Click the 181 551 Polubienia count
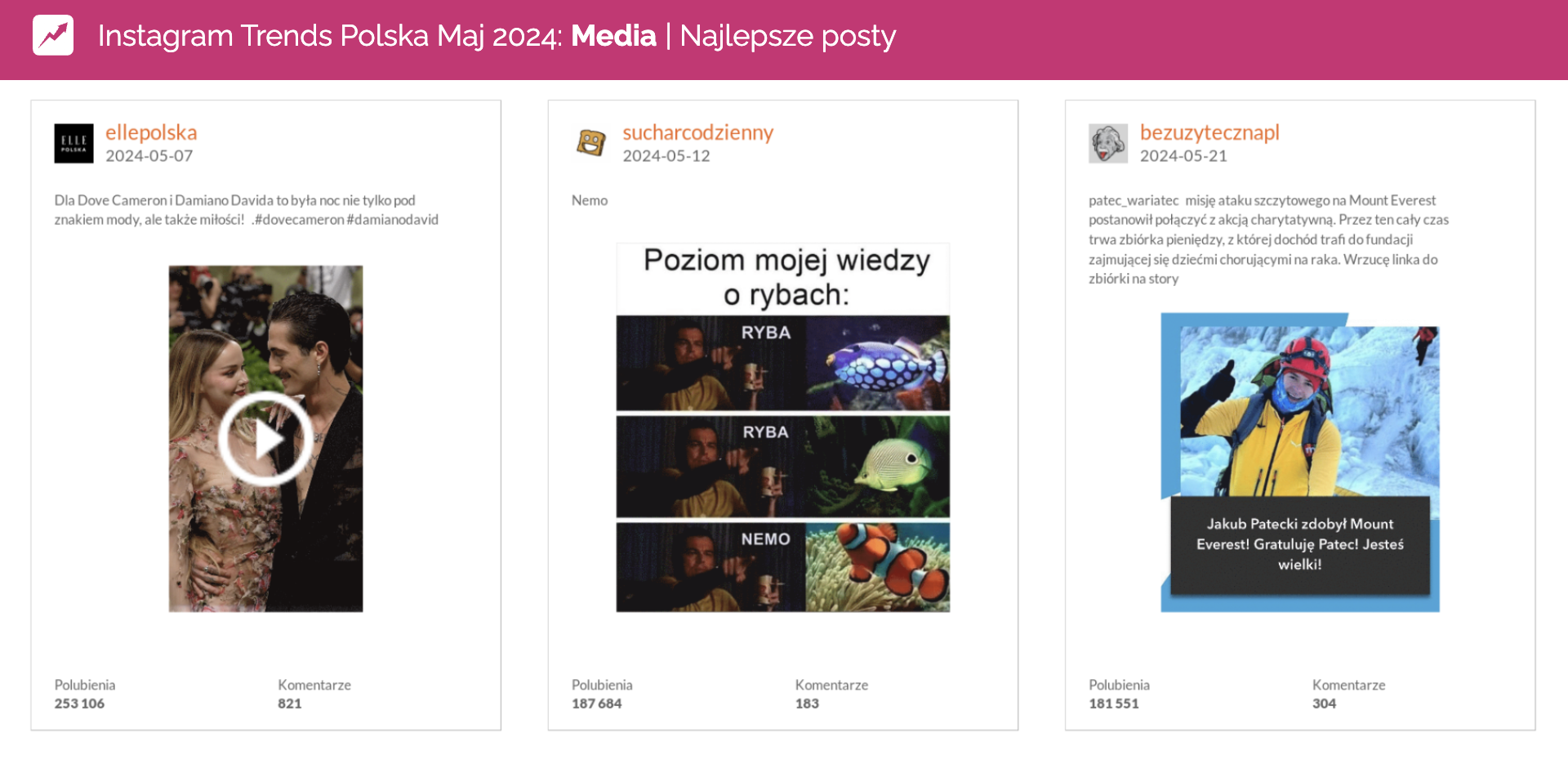The height and width of the screenshot is (760, 1568). point(1114,703)
